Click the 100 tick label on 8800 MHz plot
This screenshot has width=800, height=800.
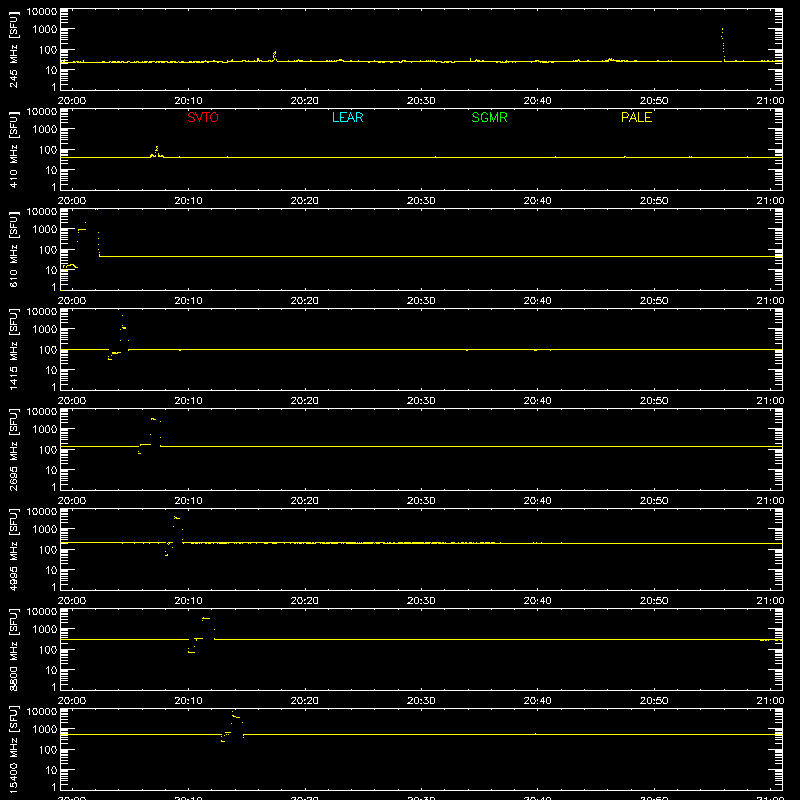coord(48,649)
